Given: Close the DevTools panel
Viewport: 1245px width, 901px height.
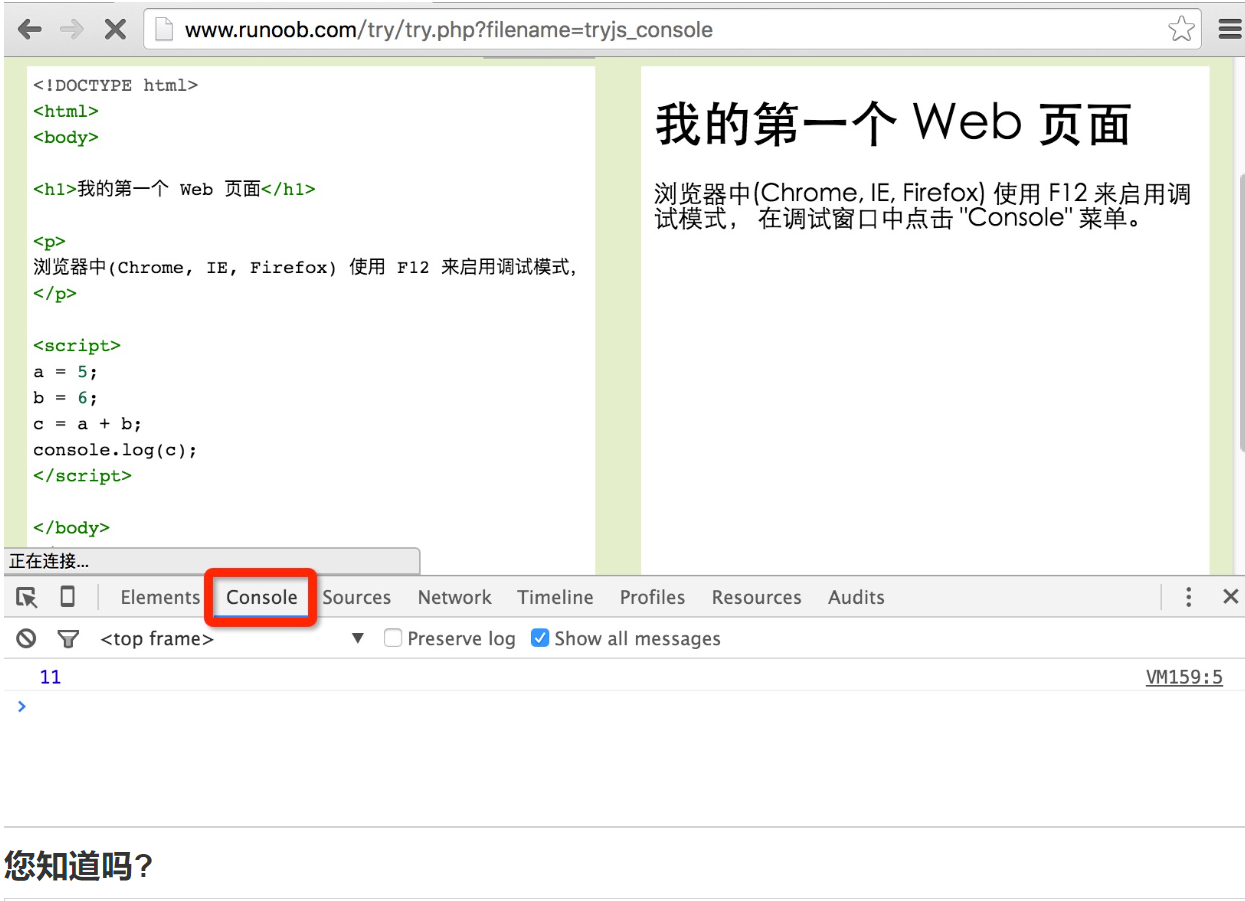Looking at the screenshot, I should pyautogui.click(x=1231, y=597).
